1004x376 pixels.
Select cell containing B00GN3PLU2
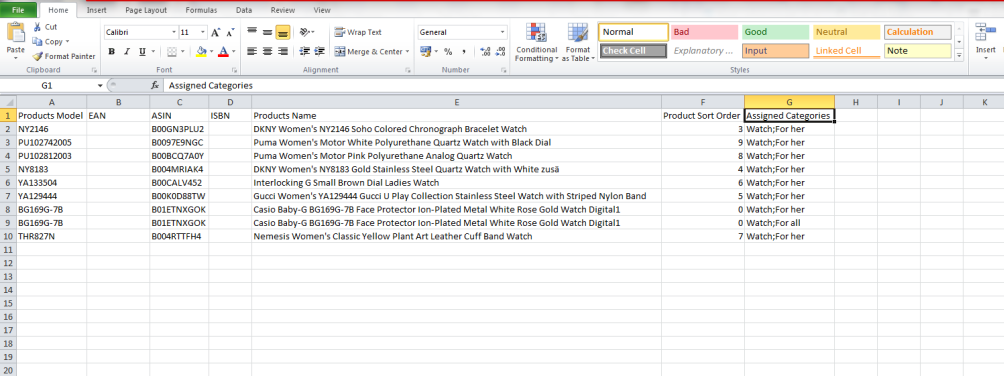click(x=179, y=129)
